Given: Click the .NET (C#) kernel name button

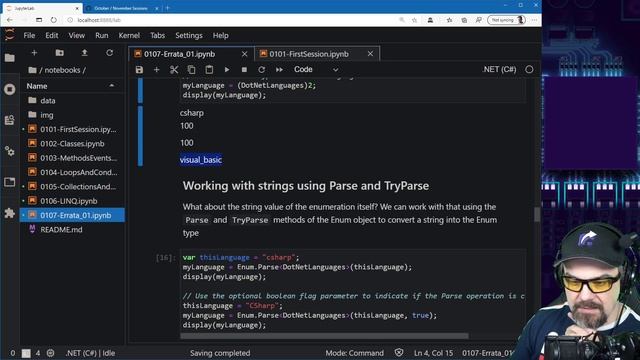Looking at the screenshot, I should [499, 69].
